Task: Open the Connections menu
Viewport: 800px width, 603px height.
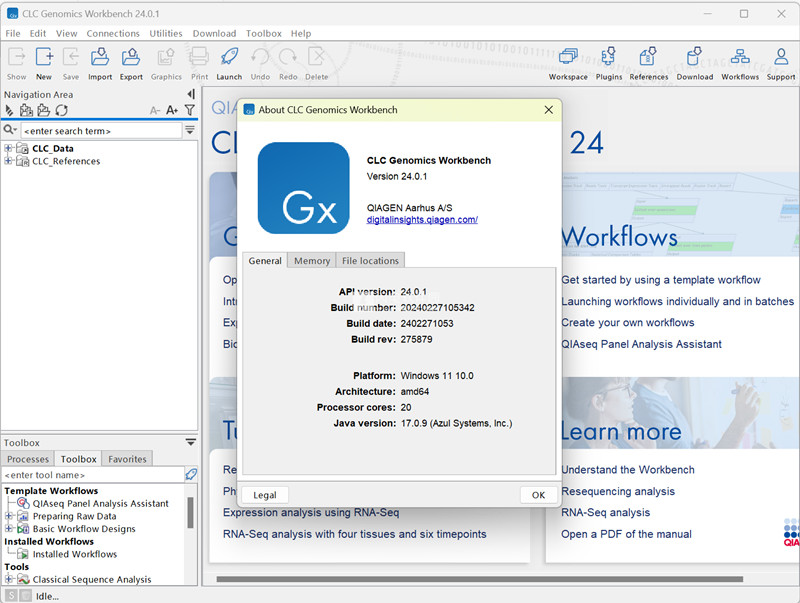Action: tap(113, 33)
